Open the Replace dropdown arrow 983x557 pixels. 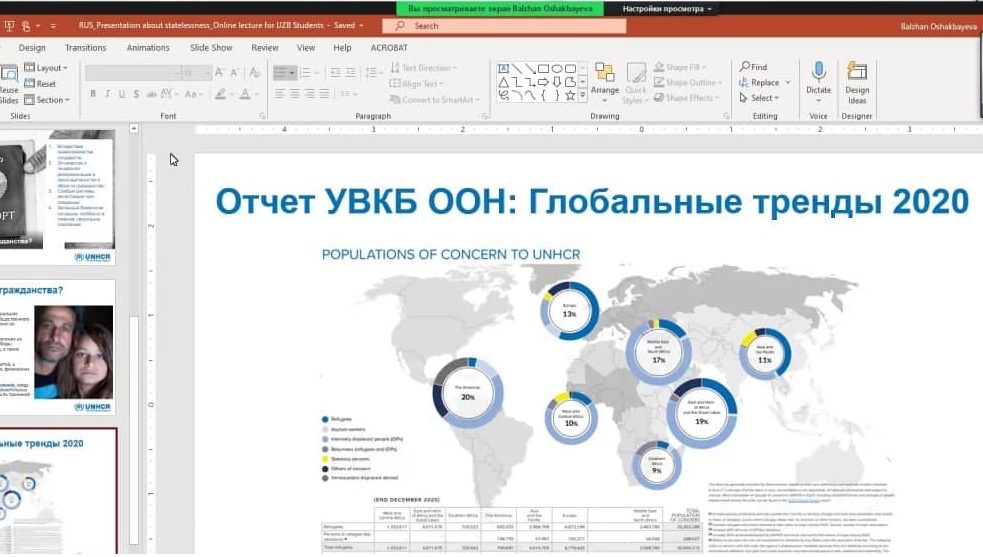[788, 82]
